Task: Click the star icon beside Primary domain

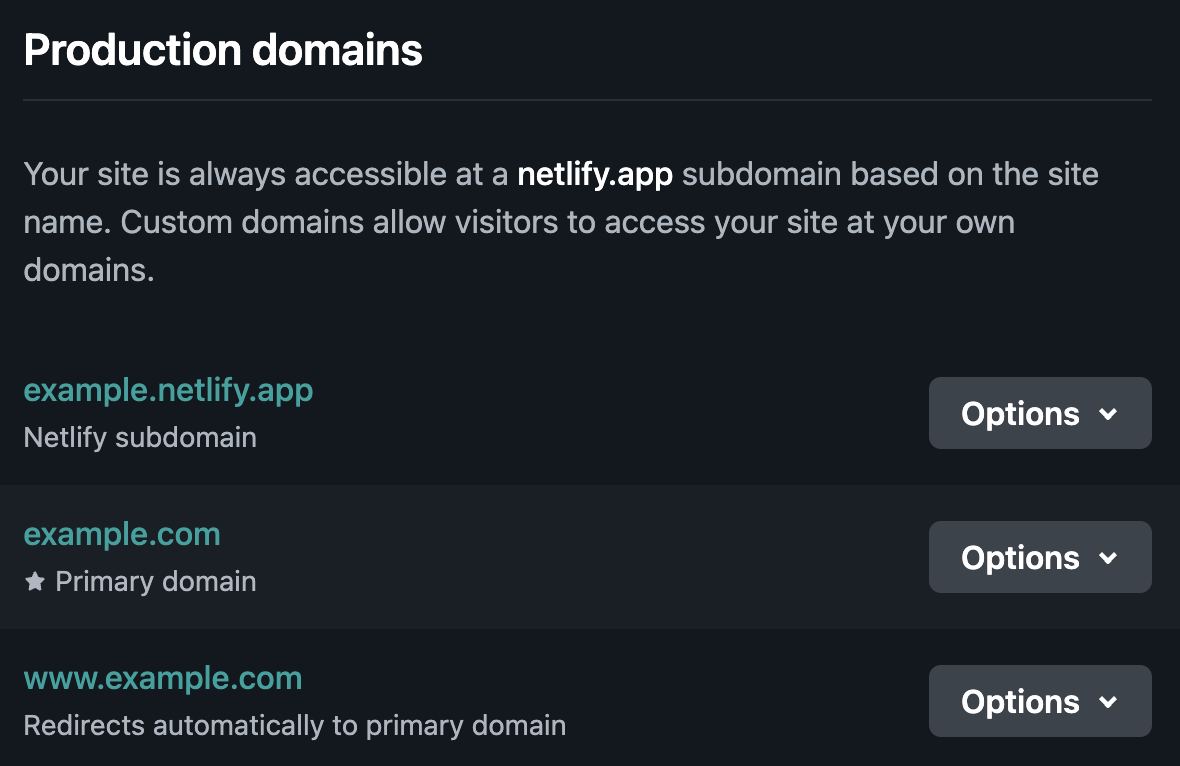Action: pyautogui.click(x=35, y=581)
